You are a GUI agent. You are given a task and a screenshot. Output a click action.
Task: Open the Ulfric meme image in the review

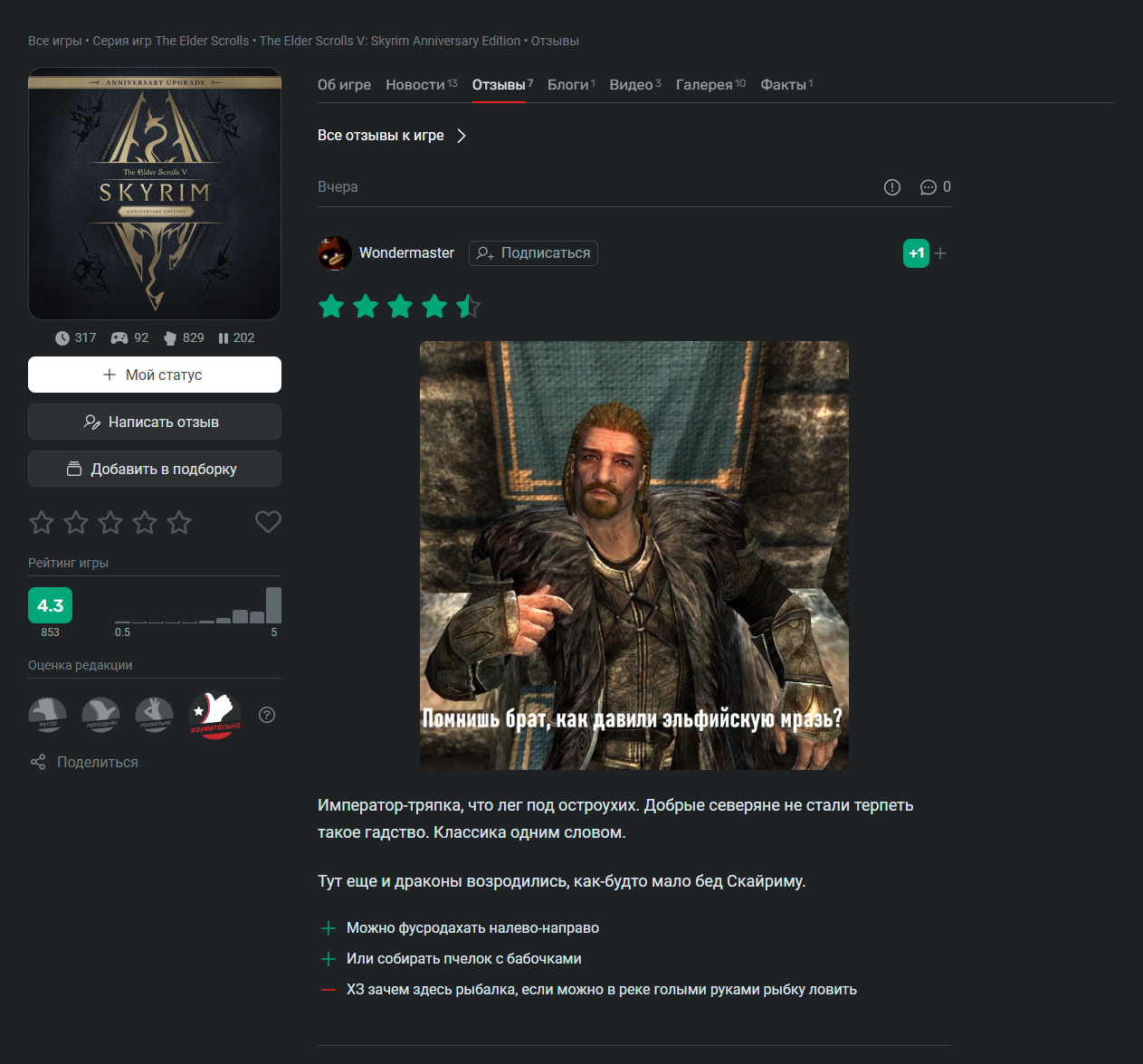pos(634,556)
